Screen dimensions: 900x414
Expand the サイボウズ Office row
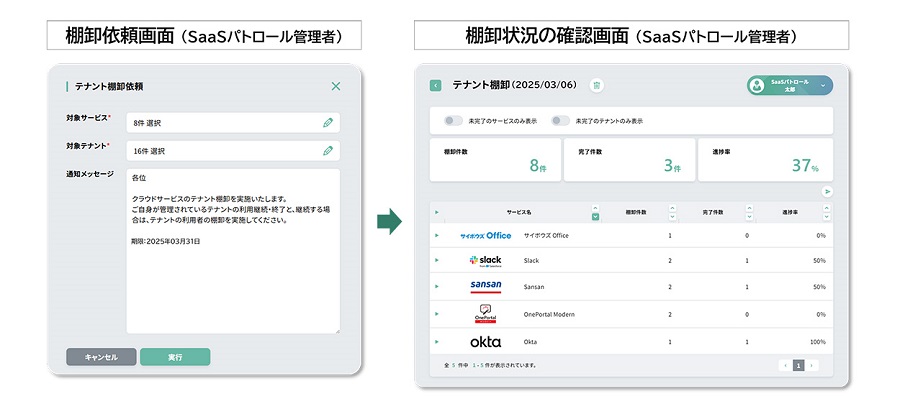[437, 235]
